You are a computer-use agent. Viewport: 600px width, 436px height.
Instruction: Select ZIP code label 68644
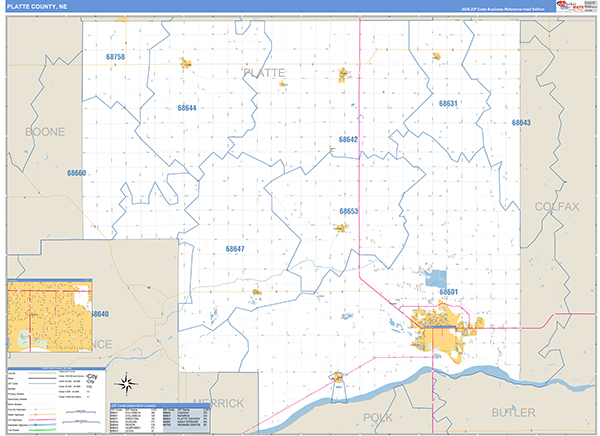pyautogui.click(x=187, y=108)
